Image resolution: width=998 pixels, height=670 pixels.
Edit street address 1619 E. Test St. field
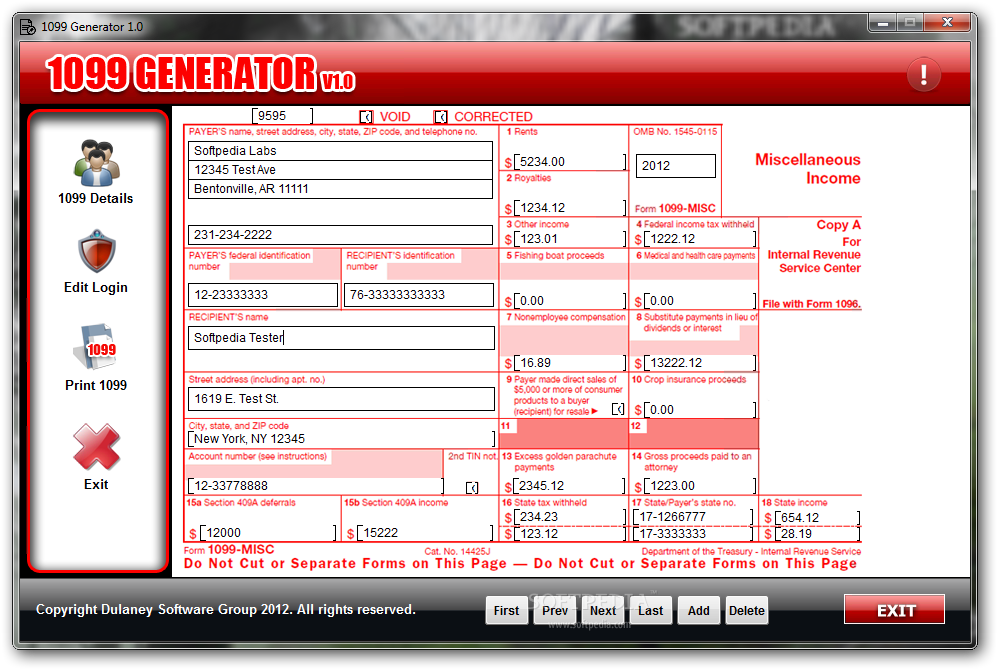pos(341,399)
